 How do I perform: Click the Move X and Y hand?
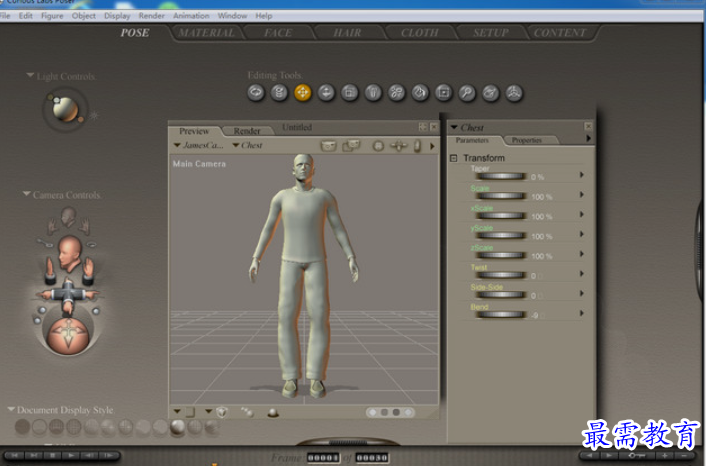coord(88,270)
